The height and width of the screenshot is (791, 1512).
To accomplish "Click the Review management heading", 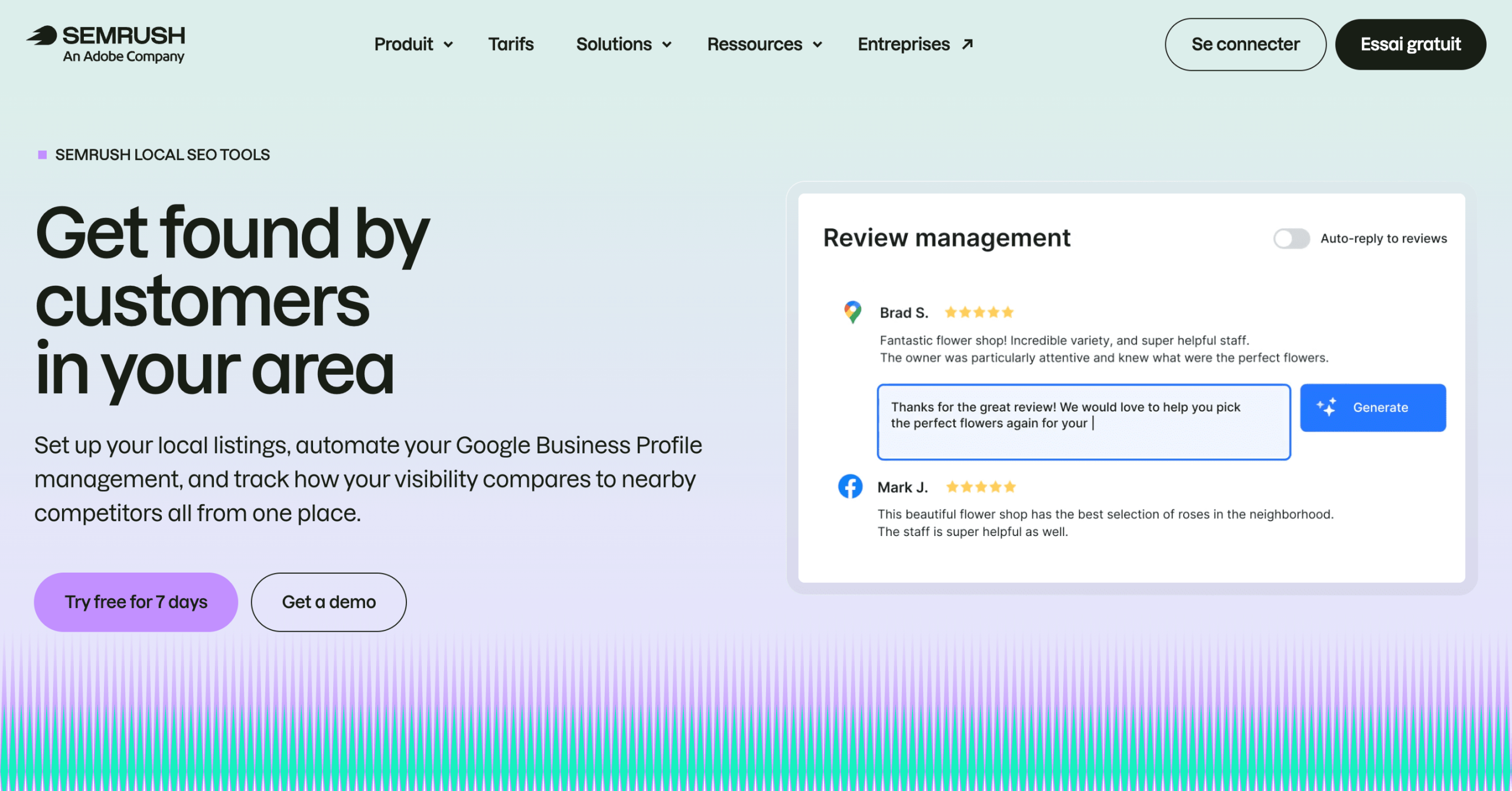I will (947, 238).
